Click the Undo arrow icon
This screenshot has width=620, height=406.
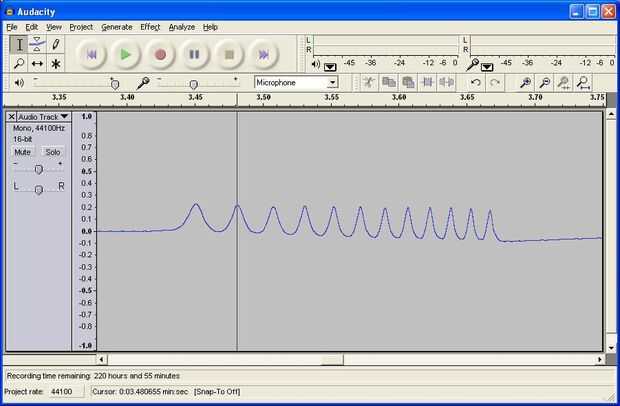476,83
